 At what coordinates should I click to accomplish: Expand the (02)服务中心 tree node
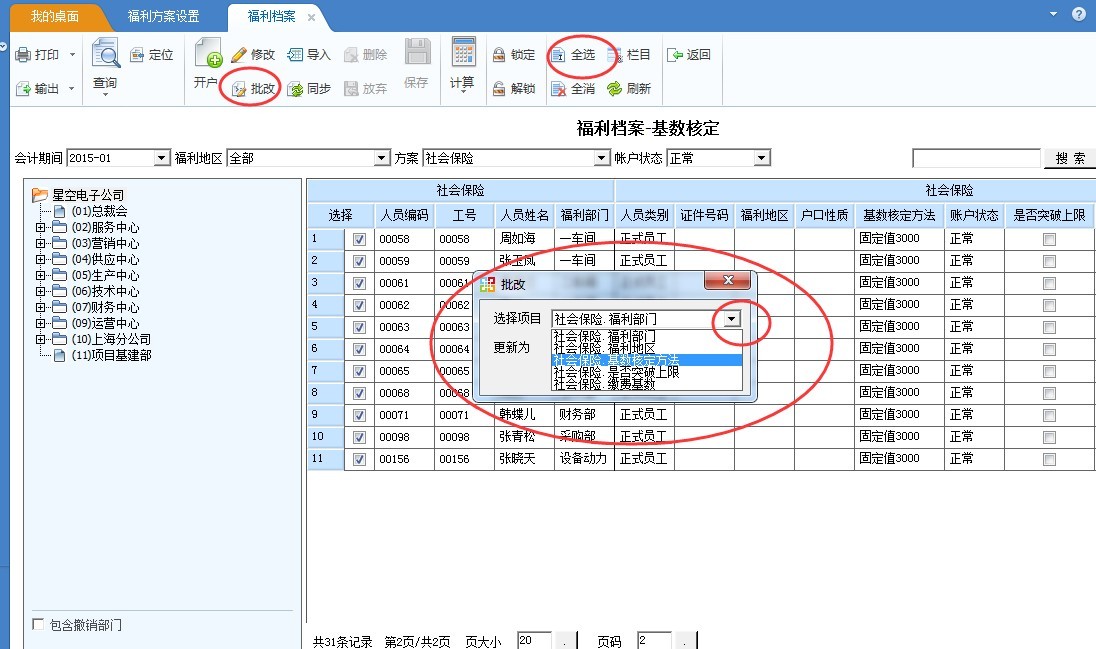coord(41,228)
